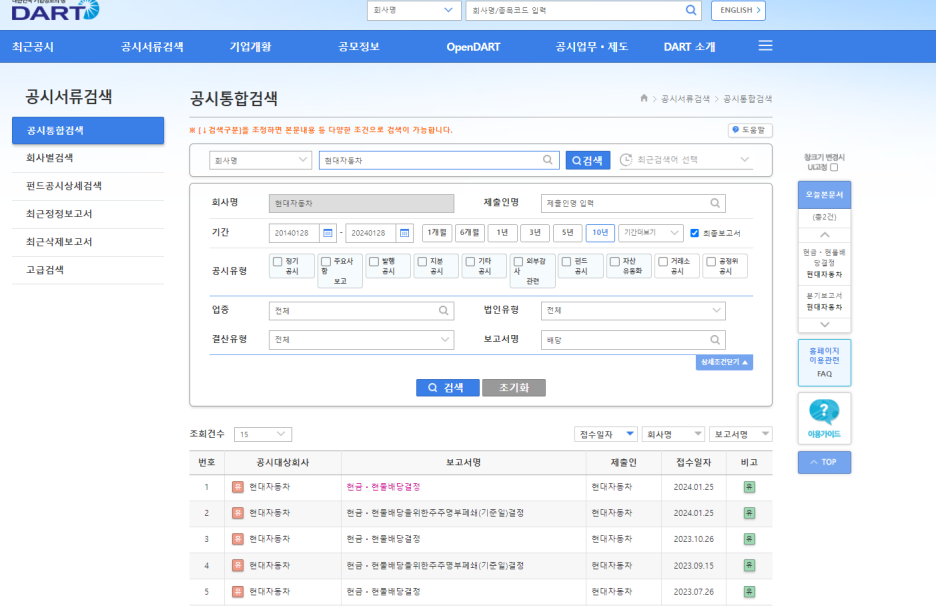Open the 기업개황 menu
The width and height of the screenshot is (936, 606).
250,47
